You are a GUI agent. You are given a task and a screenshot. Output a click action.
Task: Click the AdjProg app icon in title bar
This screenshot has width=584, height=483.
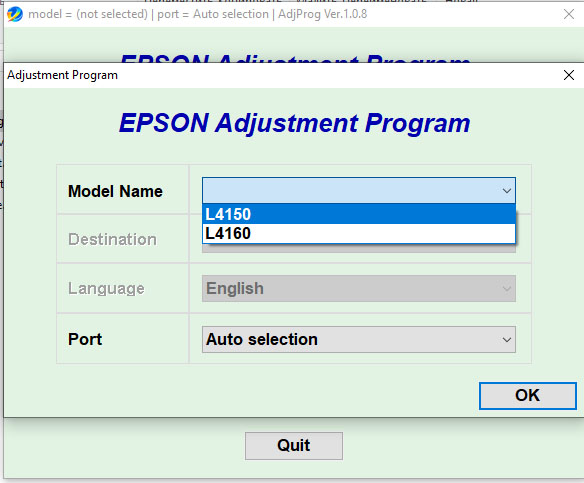(15, 14)
